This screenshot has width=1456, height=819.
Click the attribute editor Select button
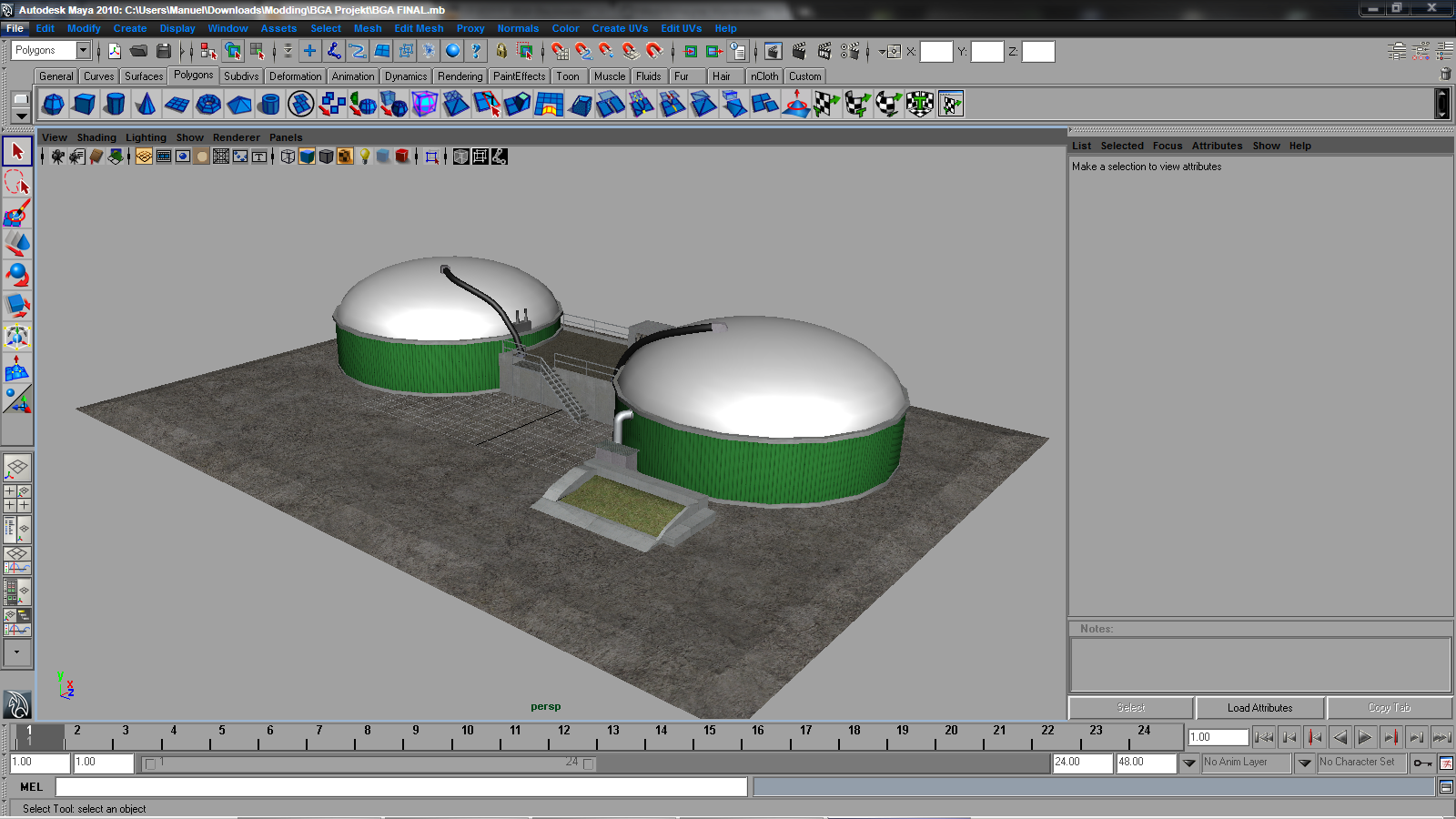(1131, 708)
